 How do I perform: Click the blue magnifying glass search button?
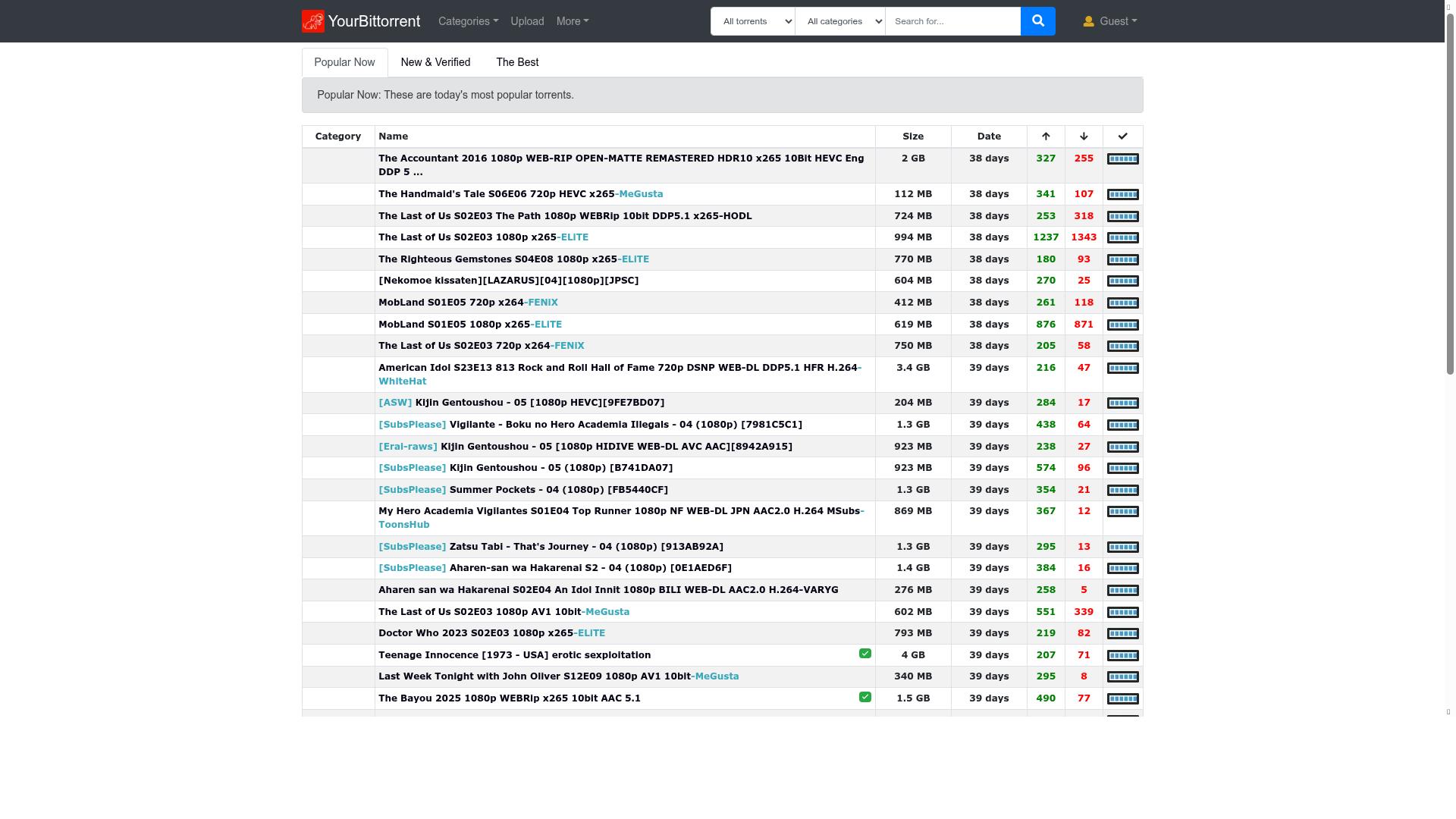1037,20
